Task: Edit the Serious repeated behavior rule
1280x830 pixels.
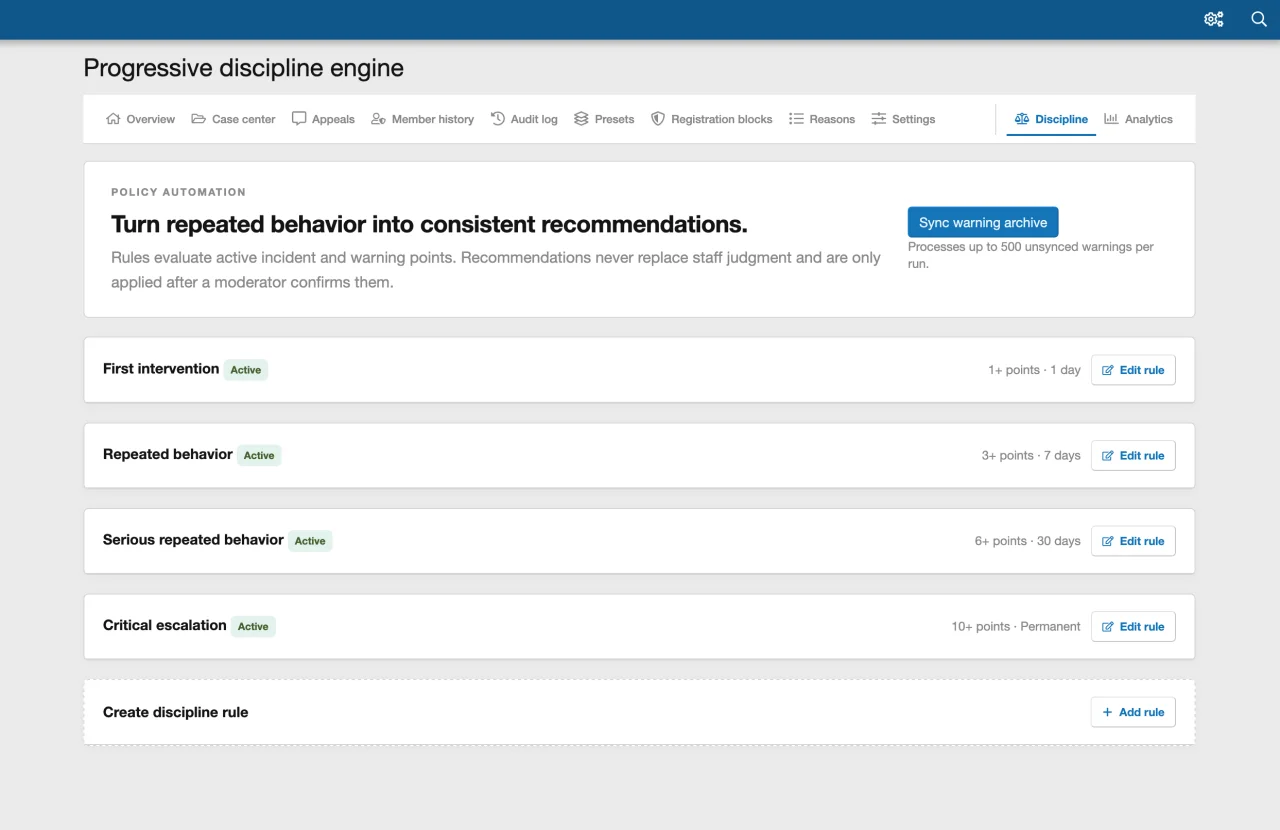Action: coord(1133,541)
